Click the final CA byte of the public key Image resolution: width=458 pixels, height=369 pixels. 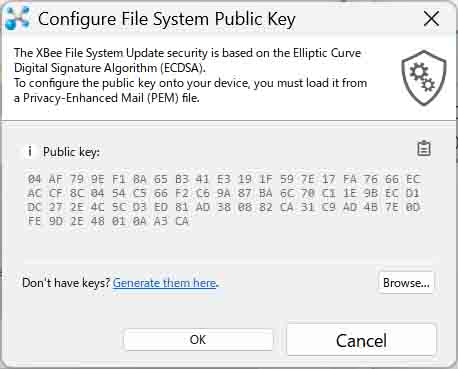coord(182,221)
